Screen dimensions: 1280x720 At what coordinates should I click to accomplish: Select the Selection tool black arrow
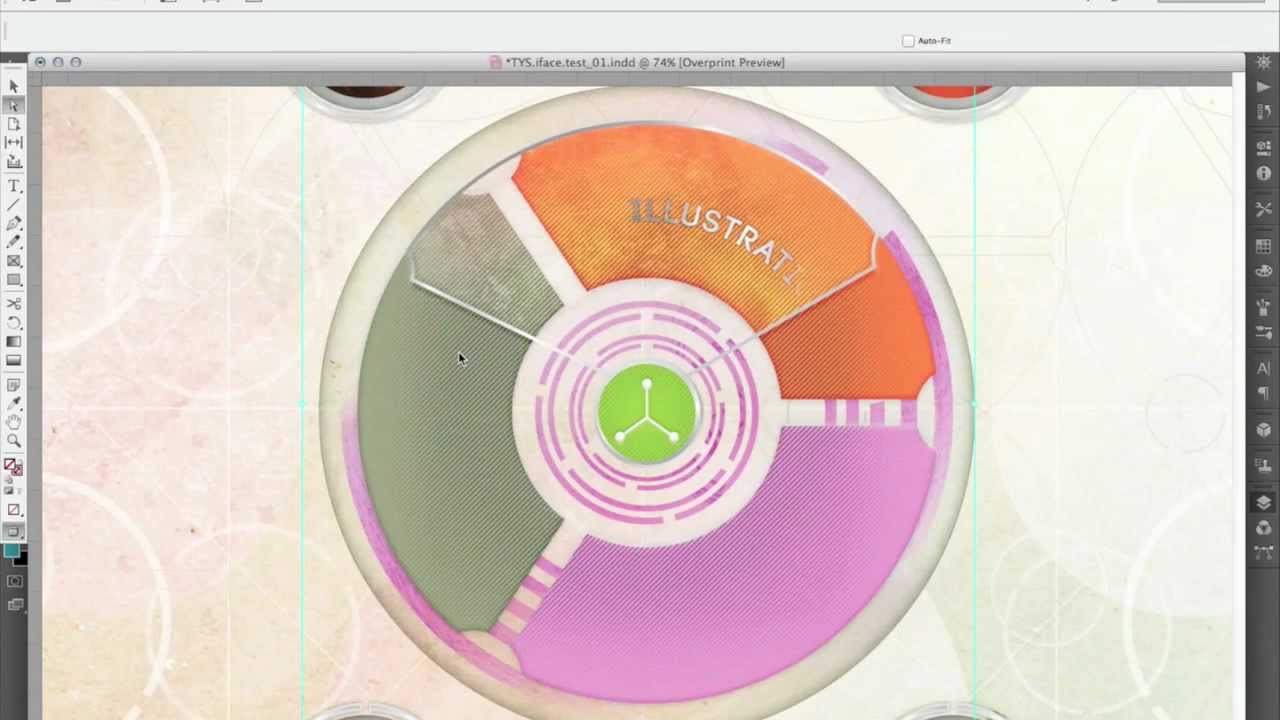[x=14, y=87]
